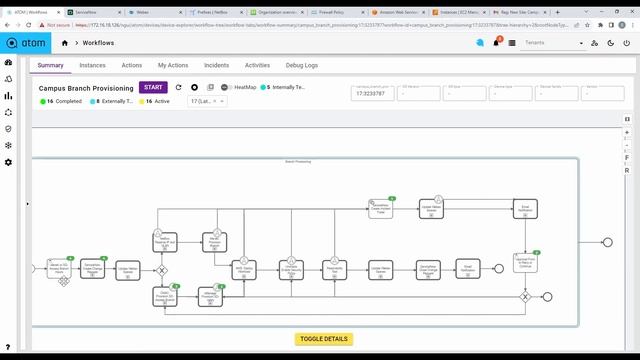Click the browser address bar

(x=322, y=25)
